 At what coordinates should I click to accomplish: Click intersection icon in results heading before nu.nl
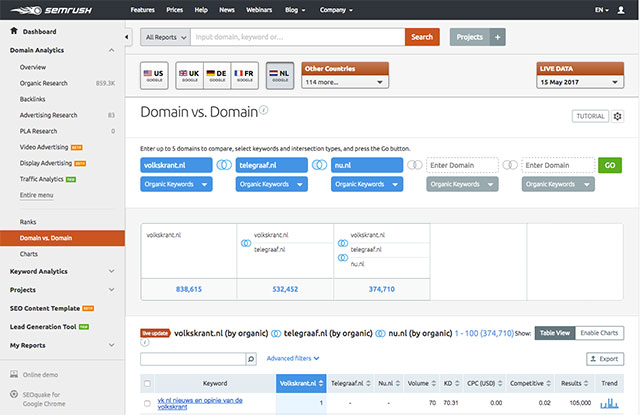coord(380,334)
